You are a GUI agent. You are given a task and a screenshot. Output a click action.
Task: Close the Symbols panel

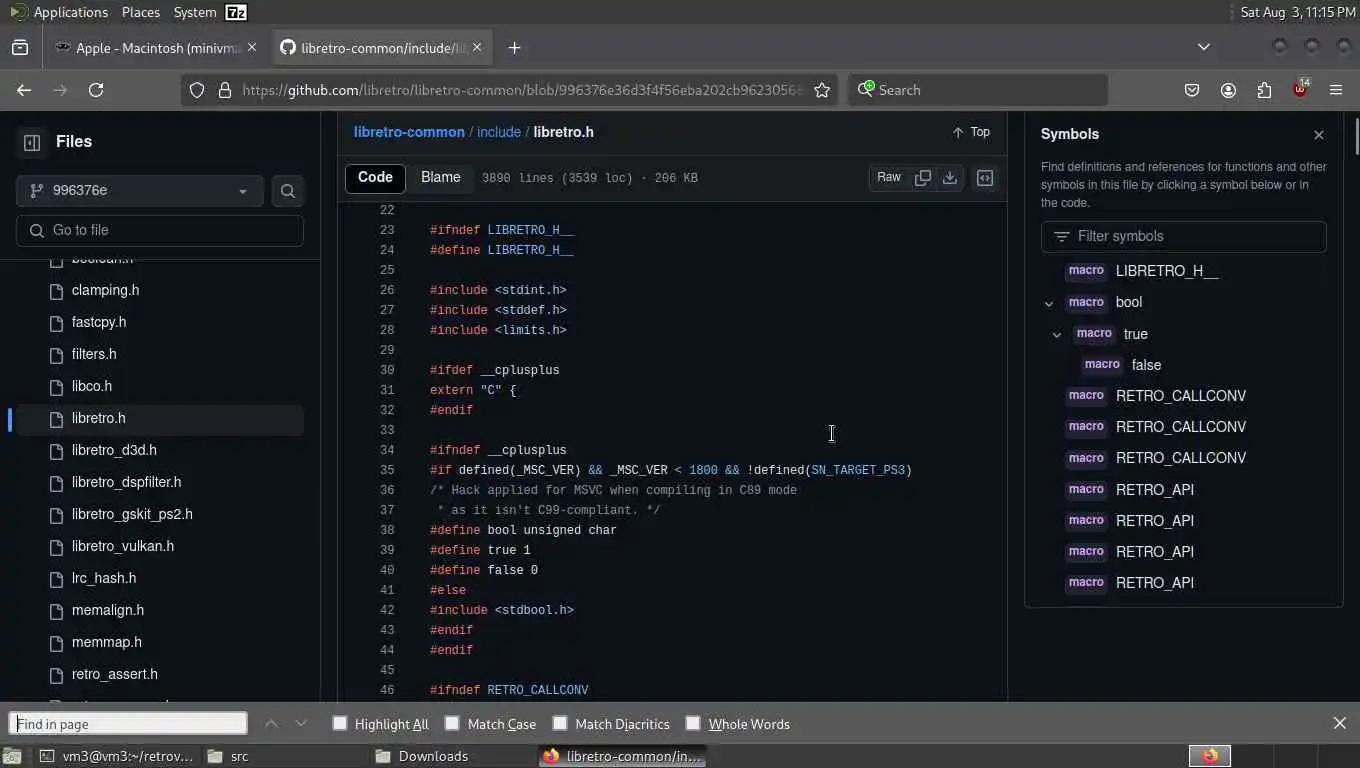tap(1319, 135)
